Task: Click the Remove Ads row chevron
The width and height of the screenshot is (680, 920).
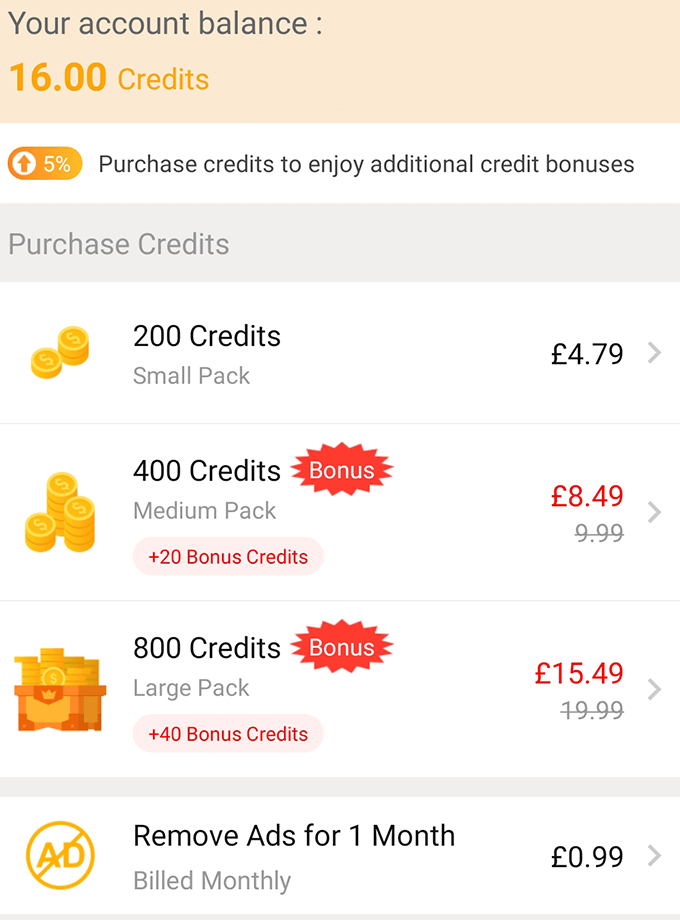Action: pos(657,855)
